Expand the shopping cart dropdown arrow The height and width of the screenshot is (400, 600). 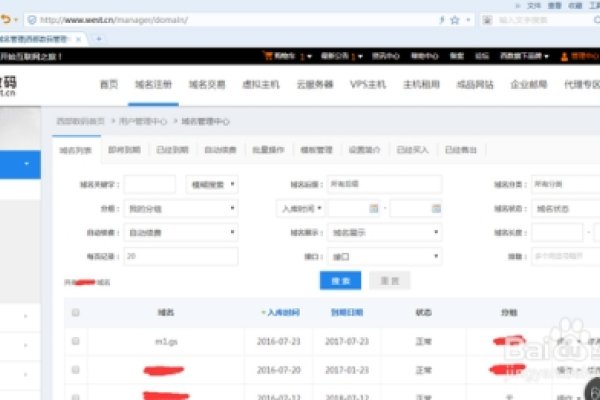coord(309,57)
